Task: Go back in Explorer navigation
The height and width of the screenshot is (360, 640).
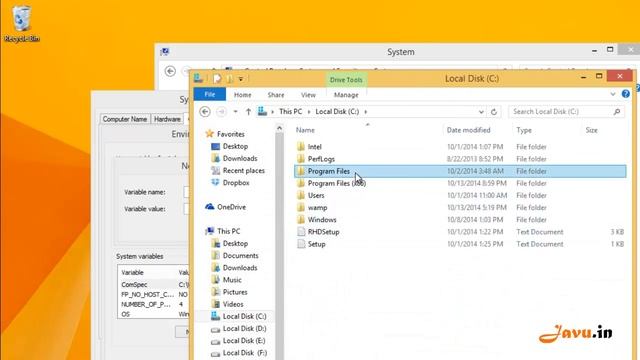Action: tap(205, 111)
